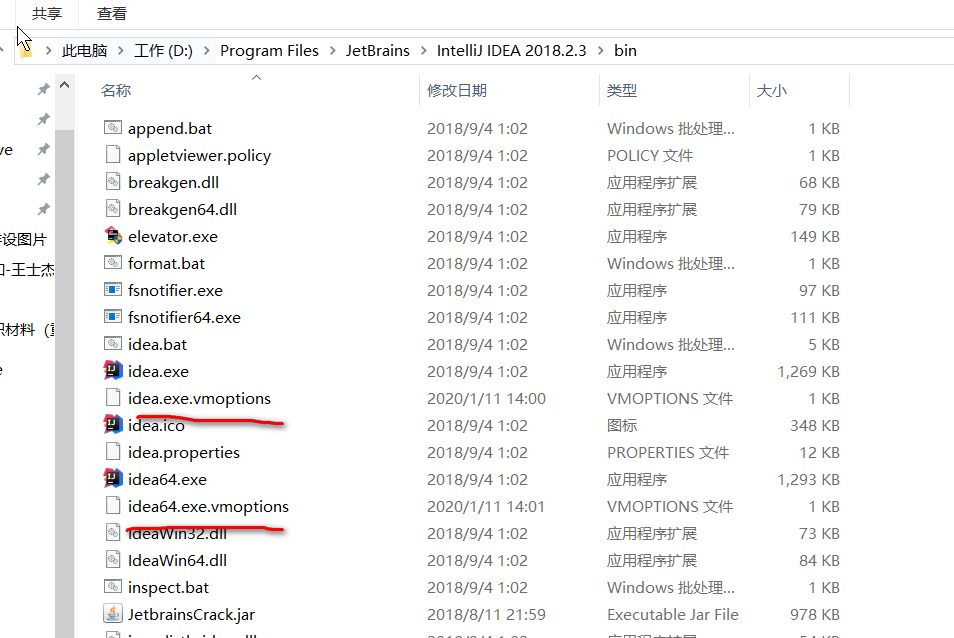Click file name idea.exe.vmoptions

click(199, 398)
